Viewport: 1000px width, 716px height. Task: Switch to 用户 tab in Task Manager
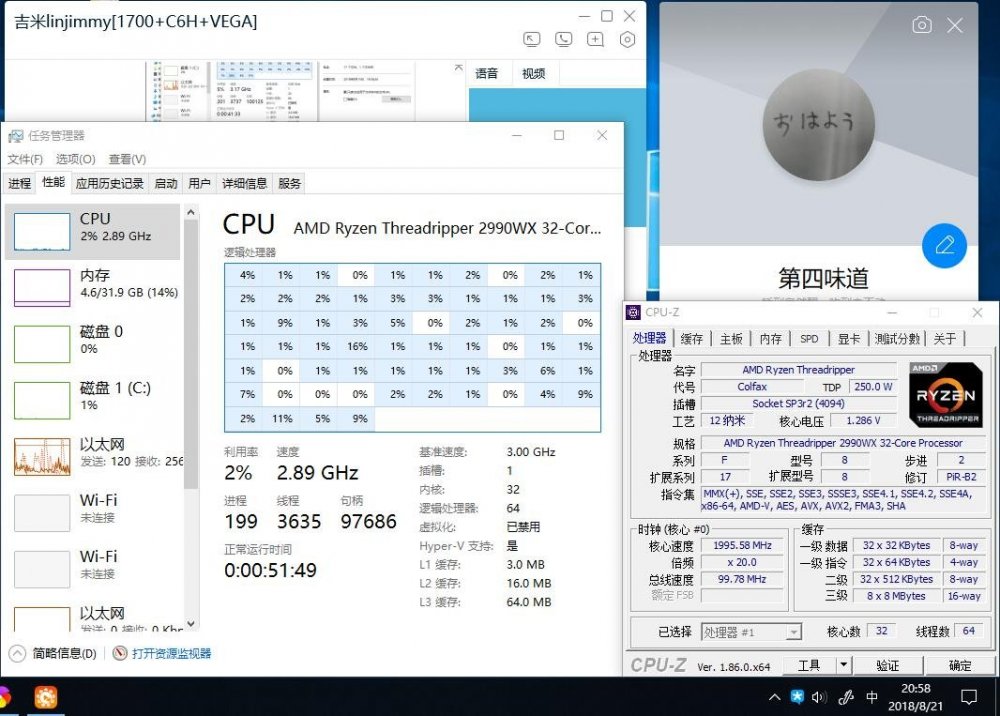click(200, 184)
